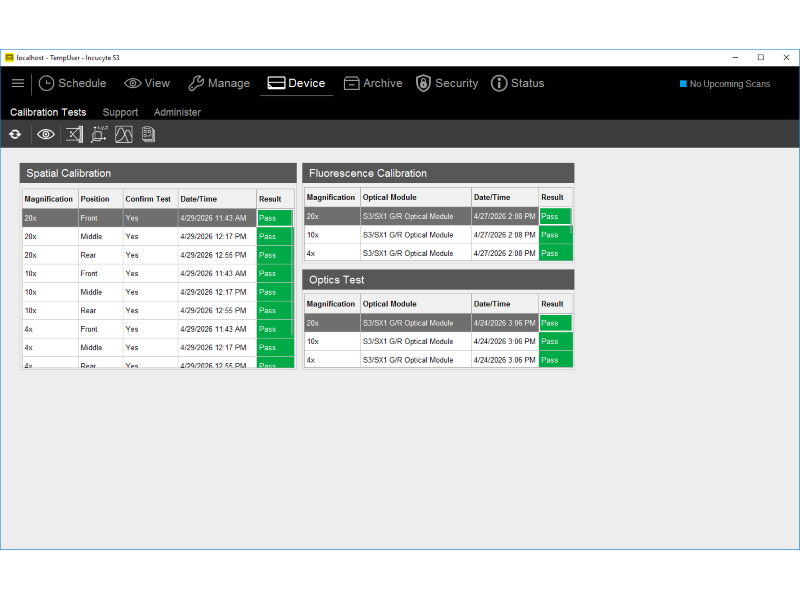The width and height of the screenshot is (800, 600).
Task: Maximize the Incucyte S3 window
Action: click(x=761, y=58)
